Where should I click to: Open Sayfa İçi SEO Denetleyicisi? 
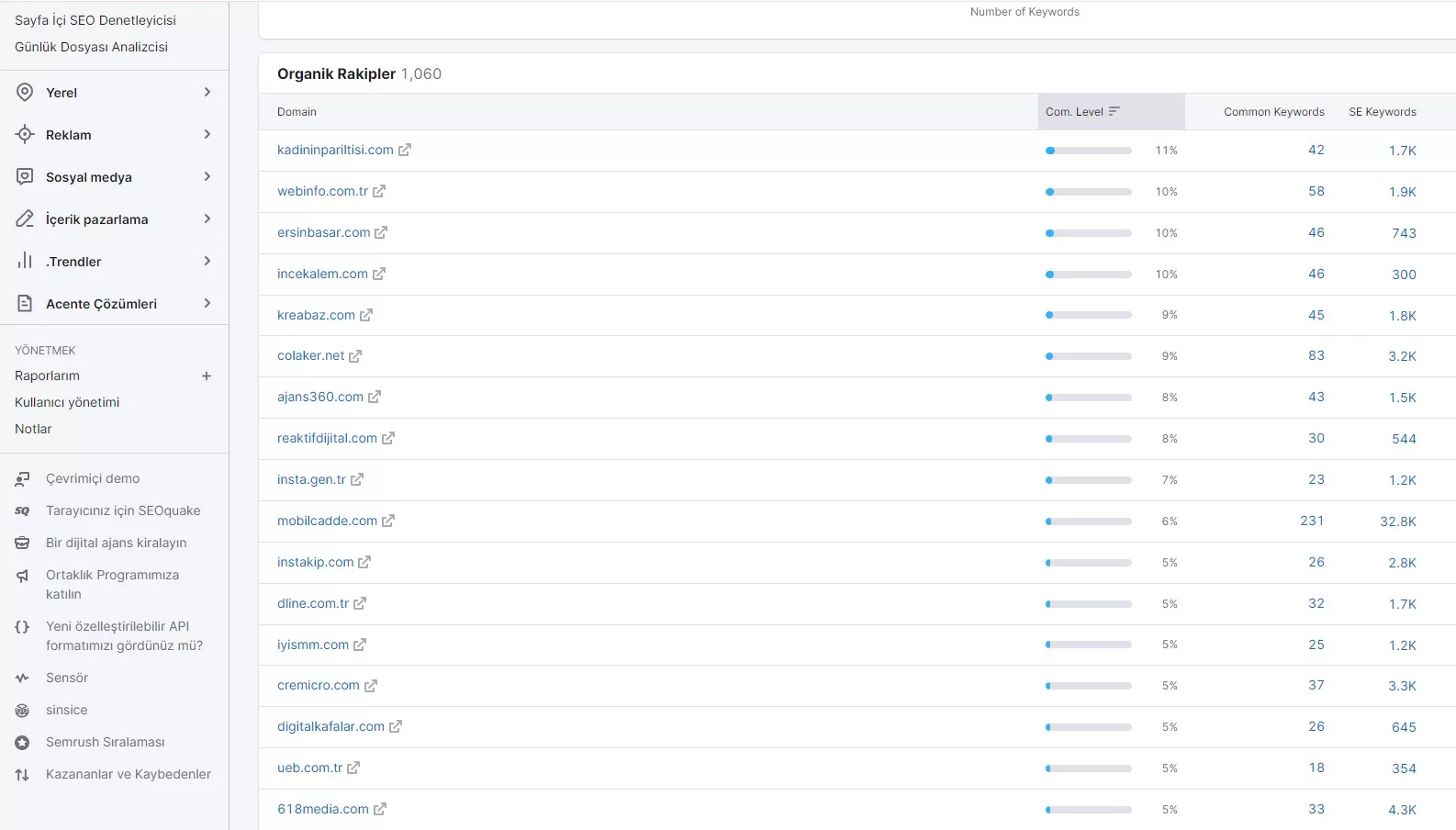point(95,20)
